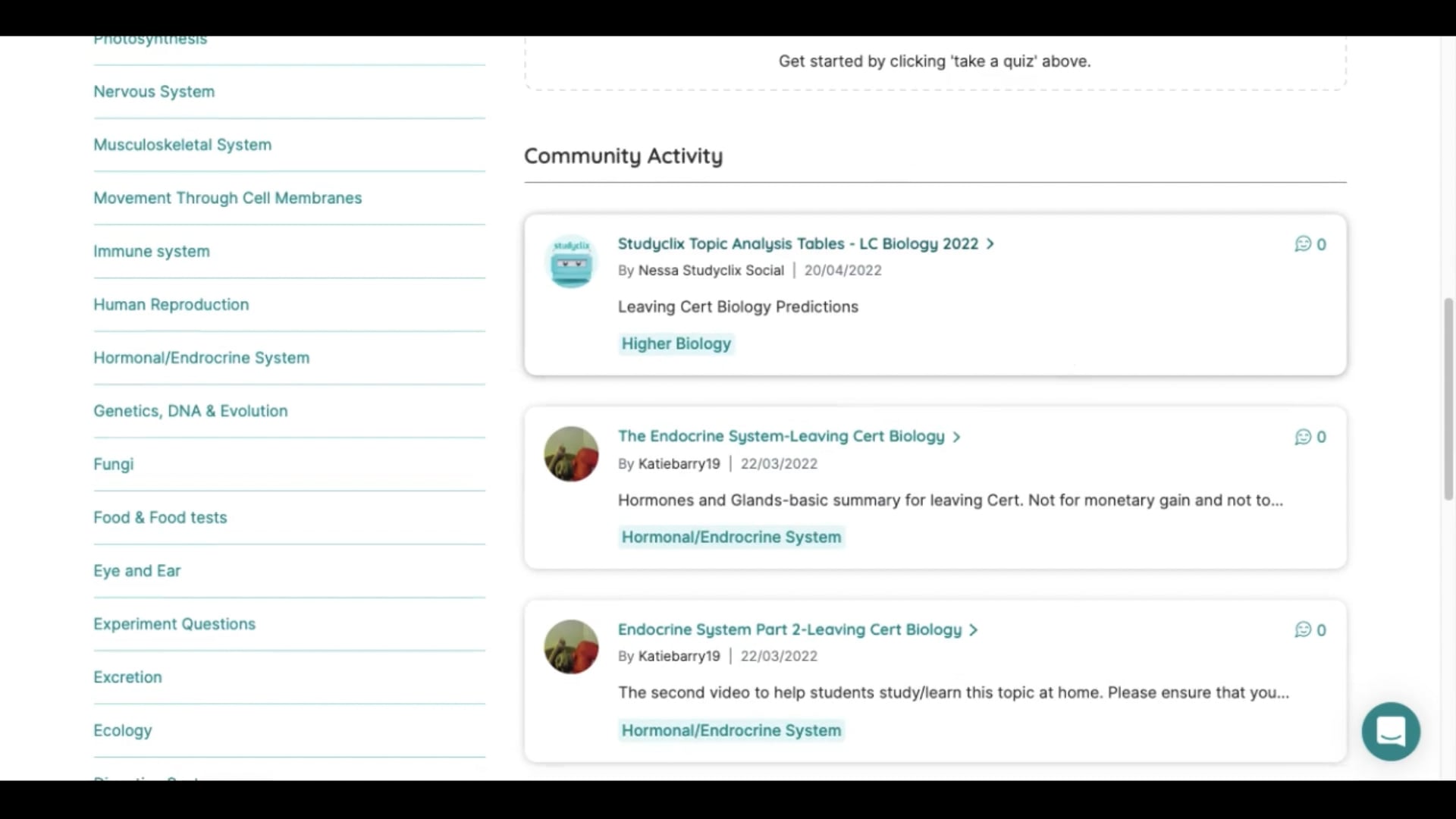Open Katiebarry19's profile avatar on the third post
Screen dimensions: 1456x819
click(571, 648)
